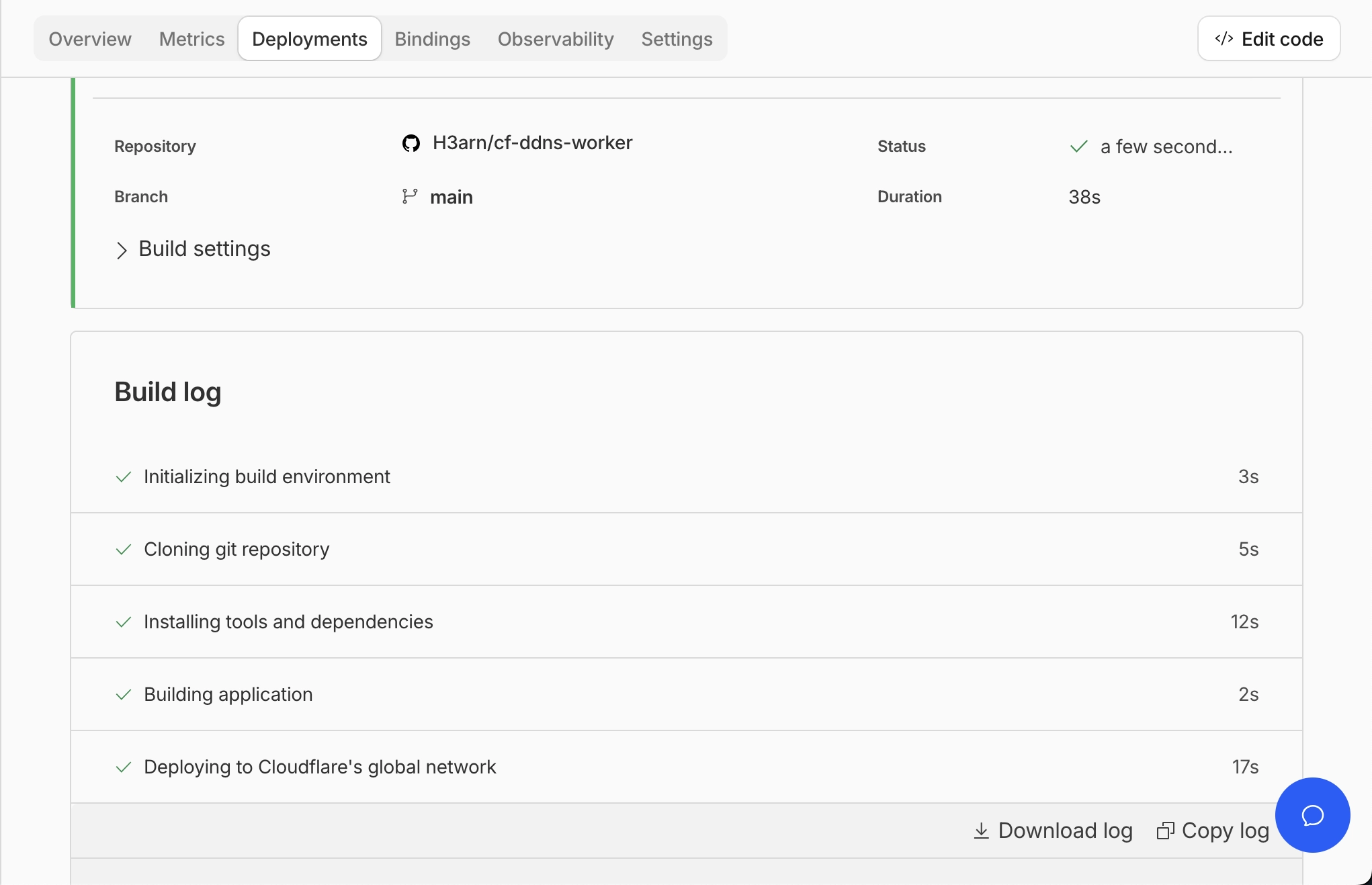Viewport: 1372px width, 885px height.
Task: Click the git branch icon next to main
Action: point(410,196)
